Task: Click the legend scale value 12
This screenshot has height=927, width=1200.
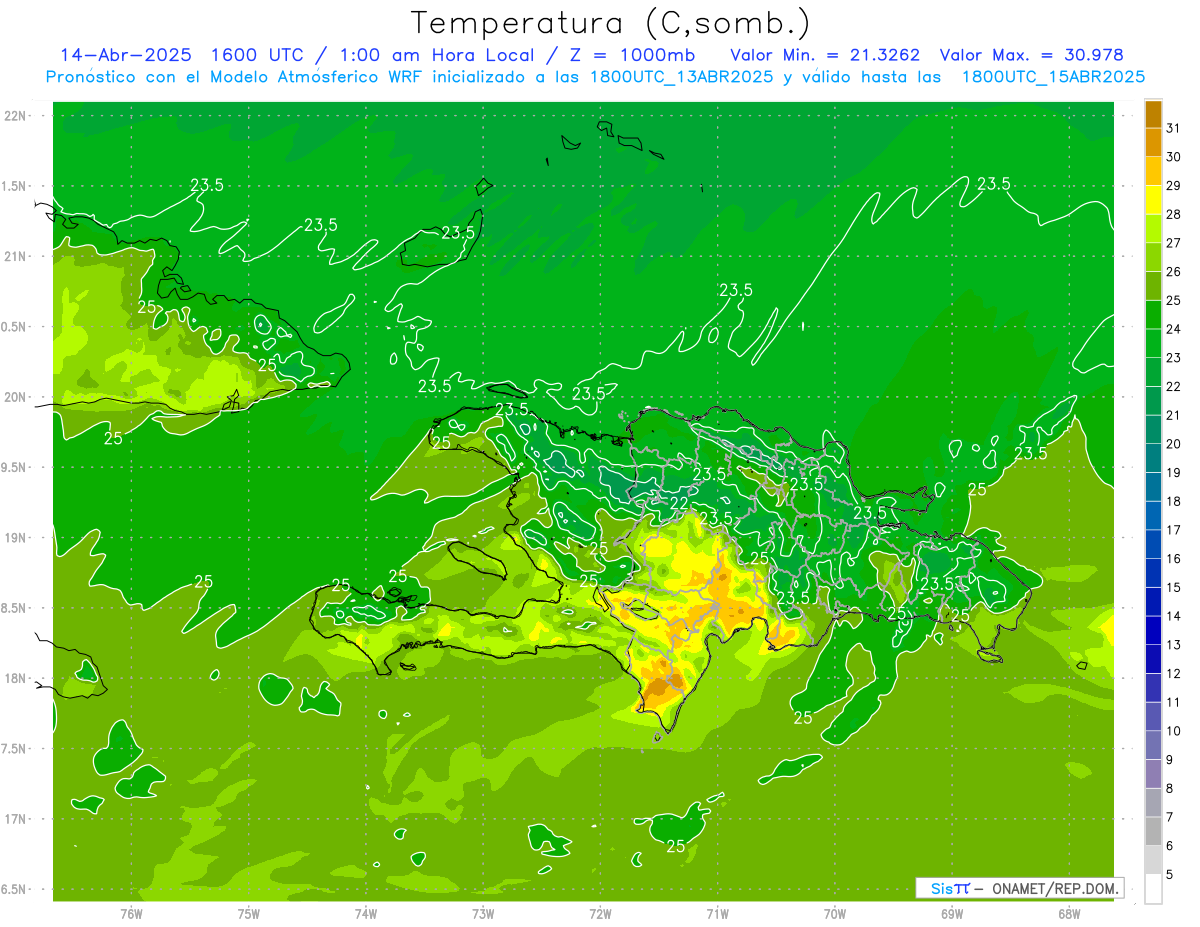Action: pyautogui.click(x=1174, y=674)
